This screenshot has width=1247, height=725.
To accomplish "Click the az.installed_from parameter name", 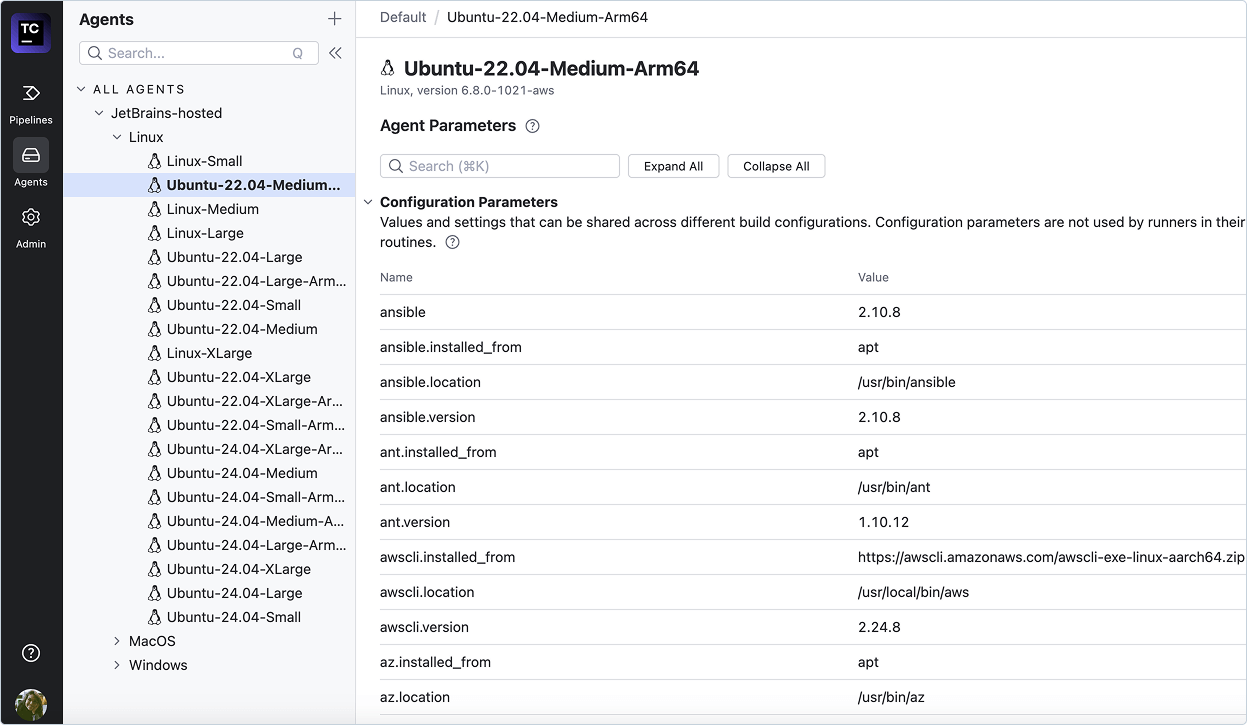I will [x=435, y=662].
